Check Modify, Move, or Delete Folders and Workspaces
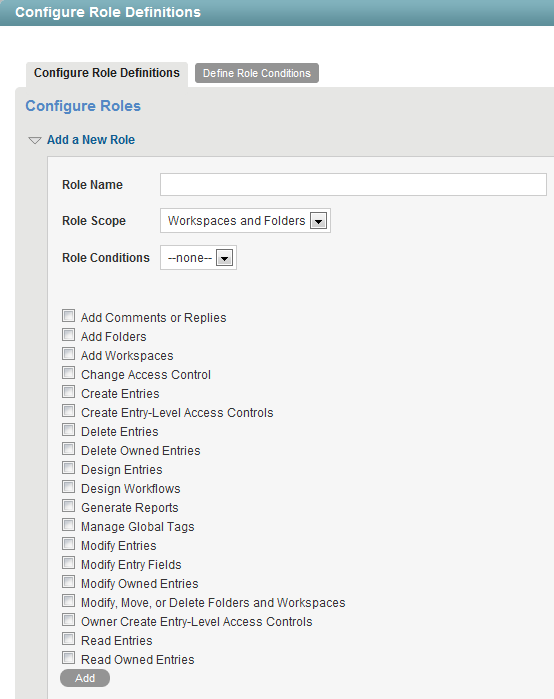The image size is (554, 699). point(68,601)
